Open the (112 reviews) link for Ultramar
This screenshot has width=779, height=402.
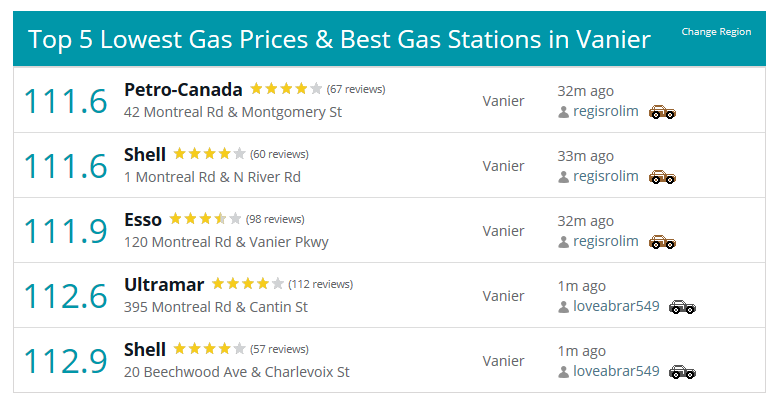(x=320, y=284)
